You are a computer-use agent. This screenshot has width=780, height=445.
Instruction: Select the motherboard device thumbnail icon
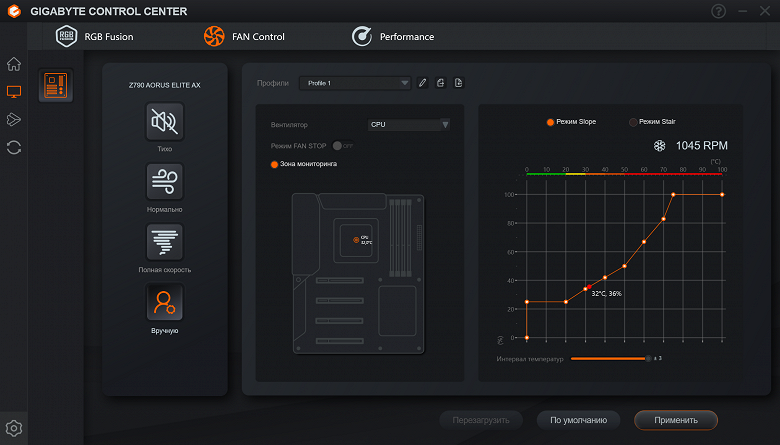point(56,85)
